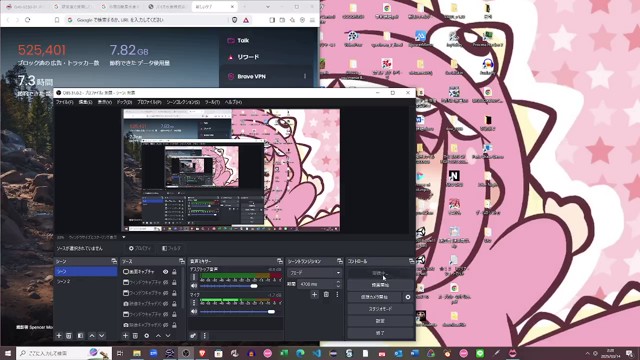Show the first ウィンドウキャプチャ source via eye
The height and width of the screenshot is (360, 640).
[x=165, y=282]
